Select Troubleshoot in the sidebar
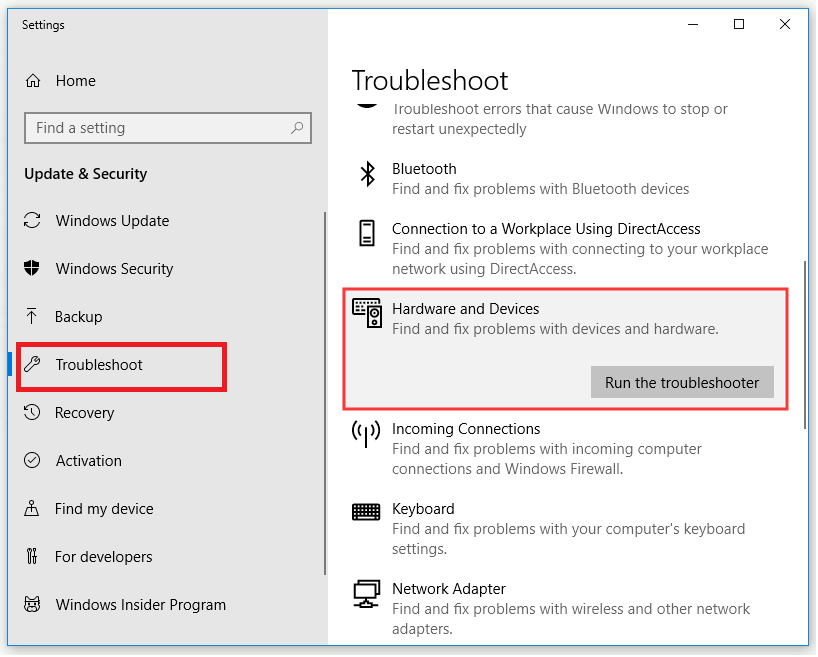The height and width of the screenshot is (657, 818). pos(99,365)
